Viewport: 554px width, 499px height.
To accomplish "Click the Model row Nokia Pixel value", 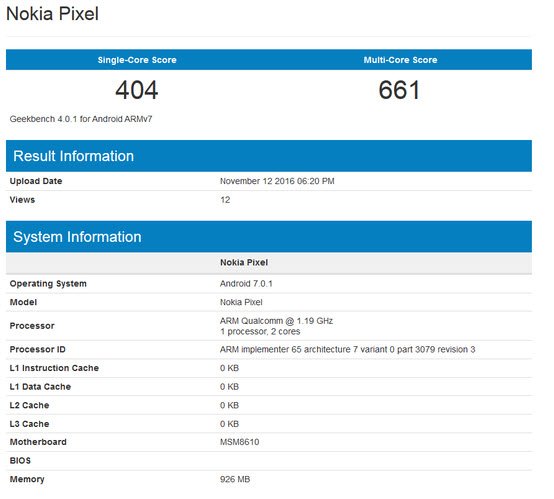I will [241, 303].
